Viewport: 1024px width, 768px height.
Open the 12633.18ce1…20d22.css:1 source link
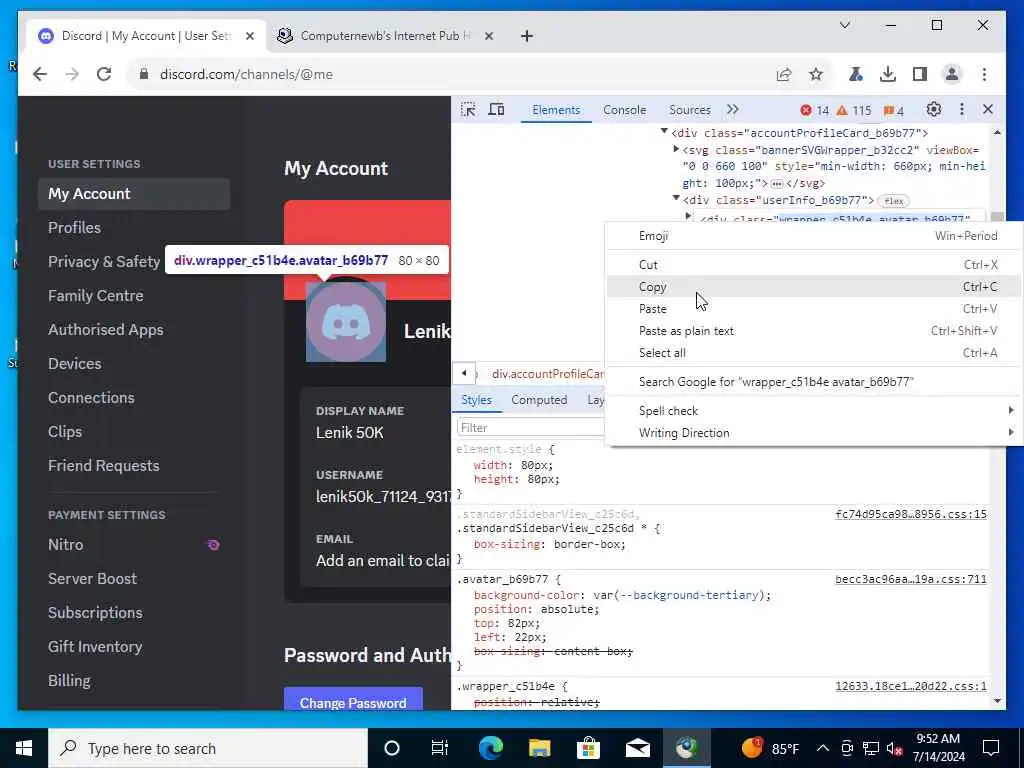[910, 686]
